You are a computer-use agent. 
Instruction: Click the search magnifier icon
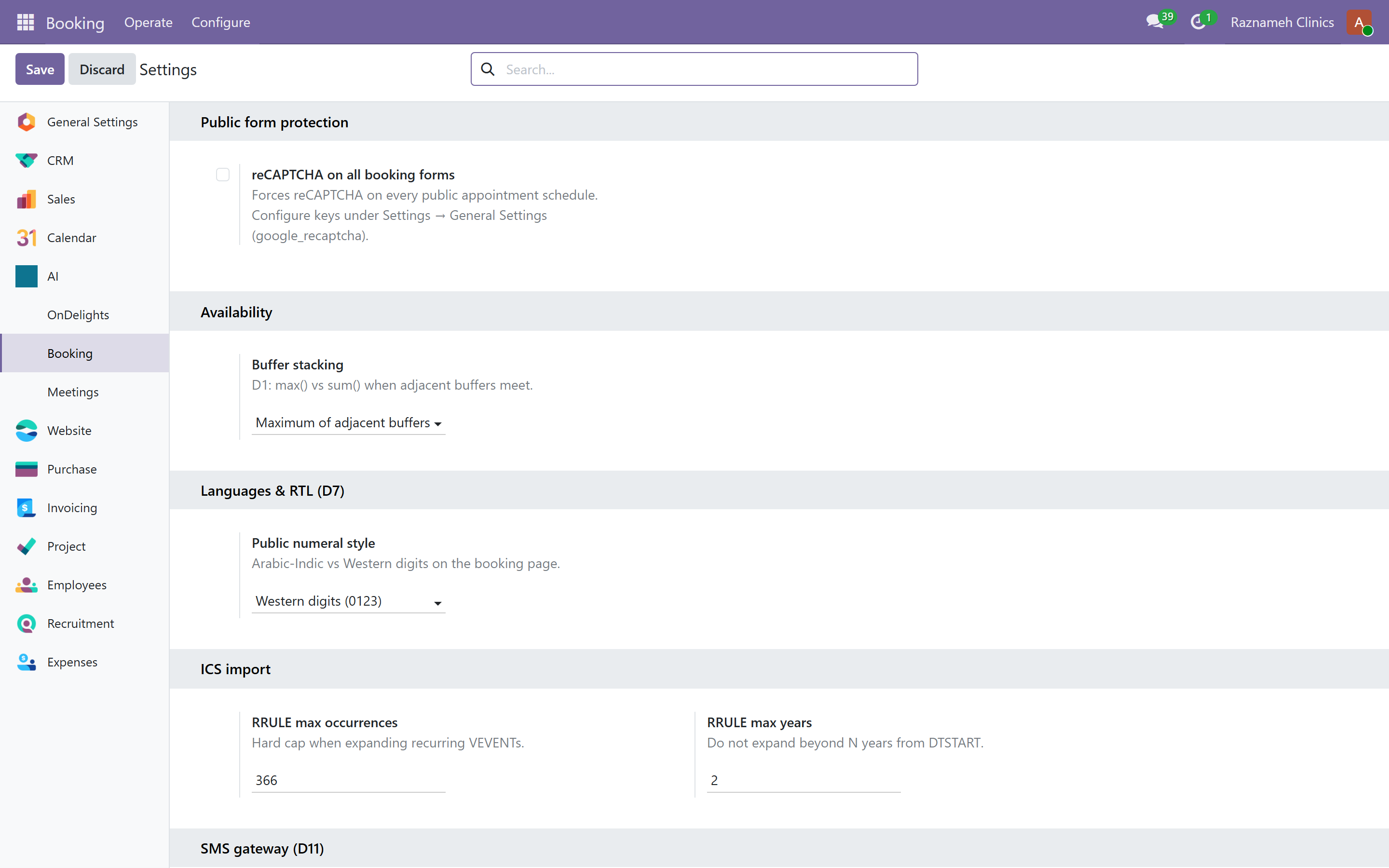(x=488, y=69)
